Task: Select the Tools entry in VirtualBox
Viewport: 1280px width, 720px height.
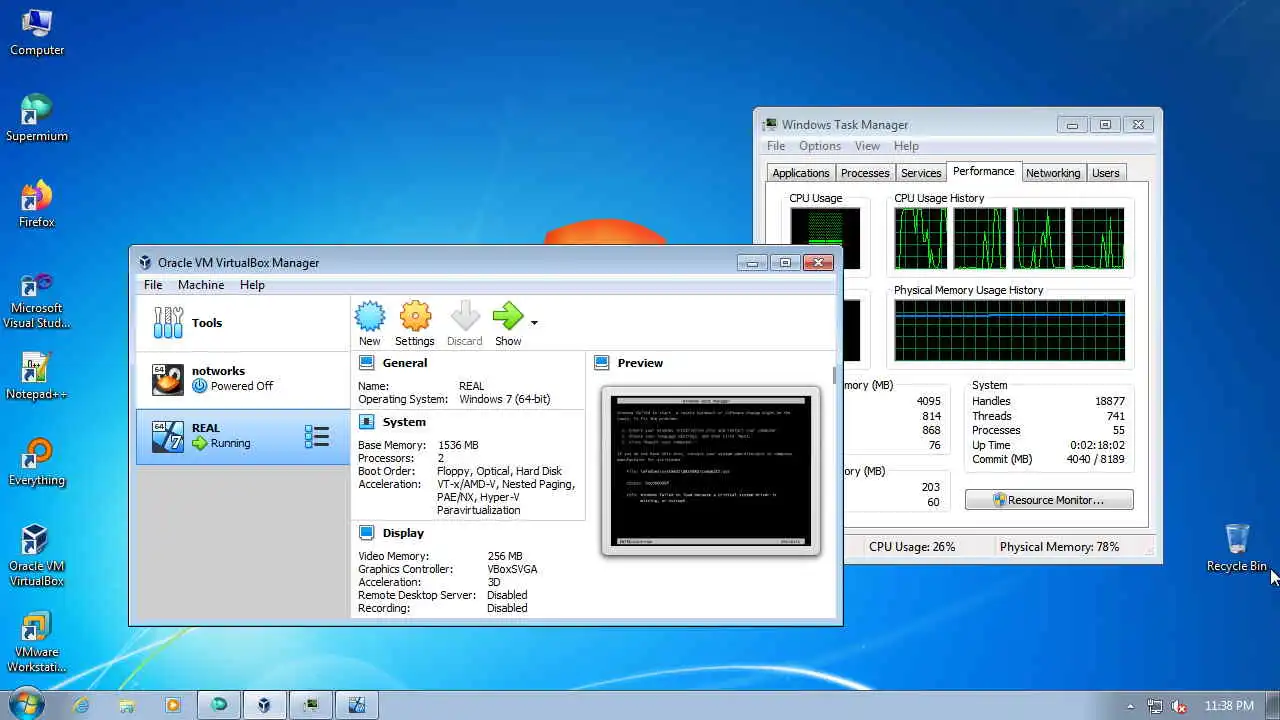Action: 243,323
